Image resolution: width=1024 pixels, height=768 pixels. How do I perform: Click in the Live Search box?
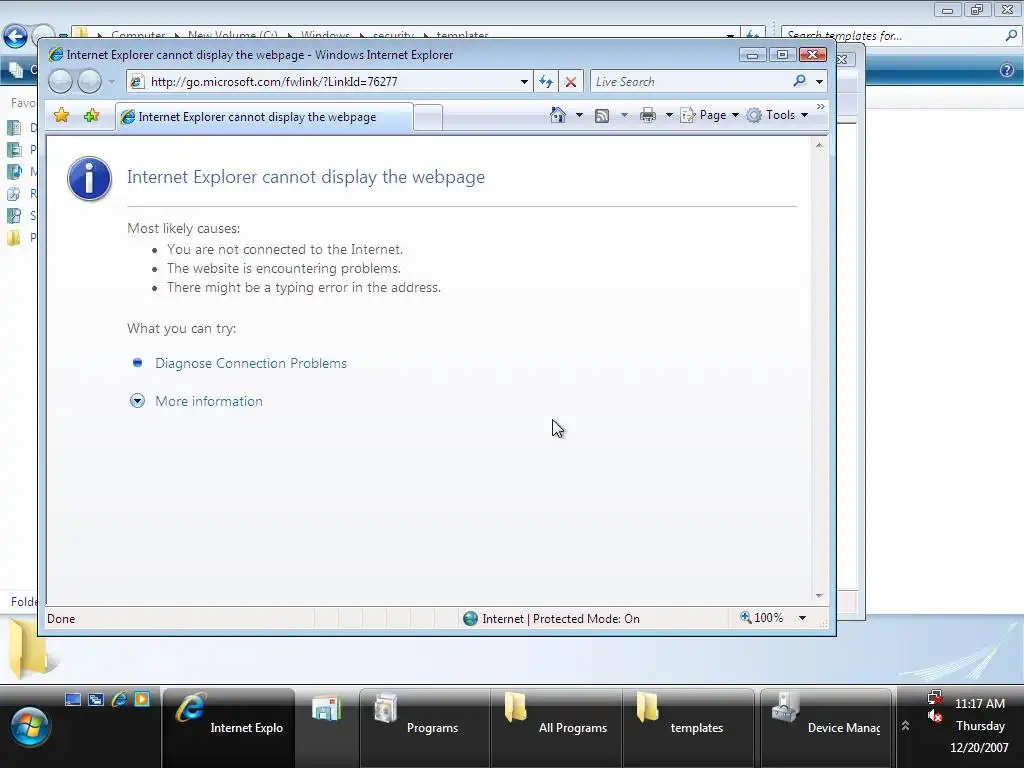coord(690,82)
